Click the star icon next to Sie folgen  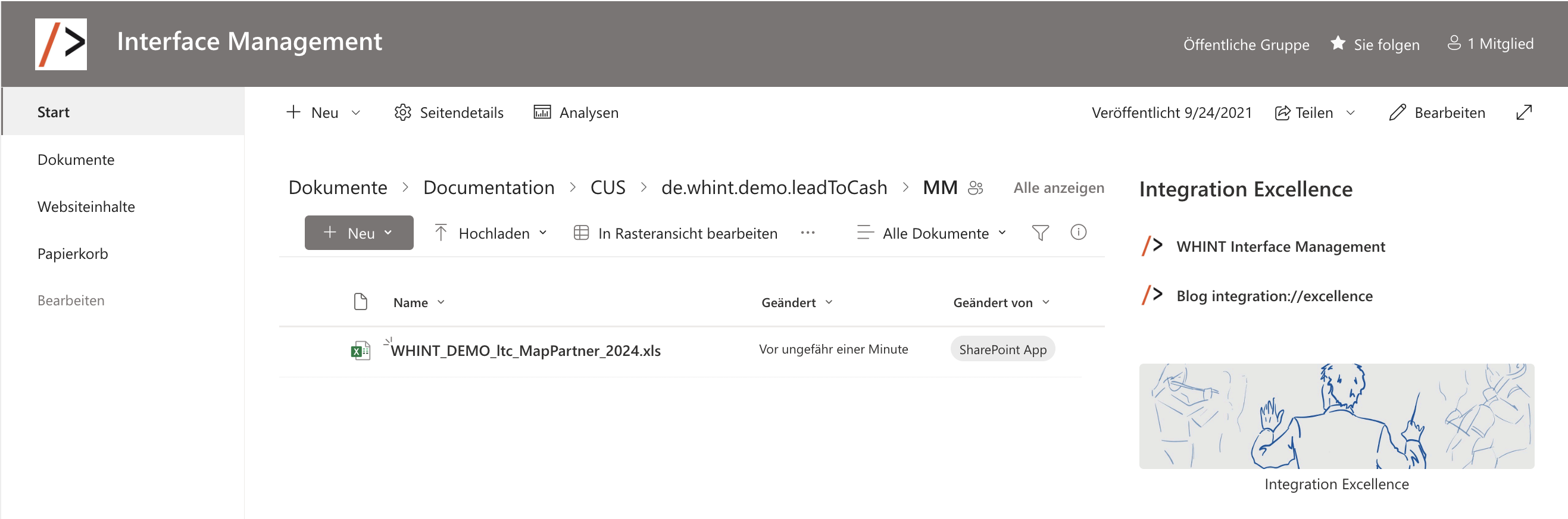(1337, 43)
